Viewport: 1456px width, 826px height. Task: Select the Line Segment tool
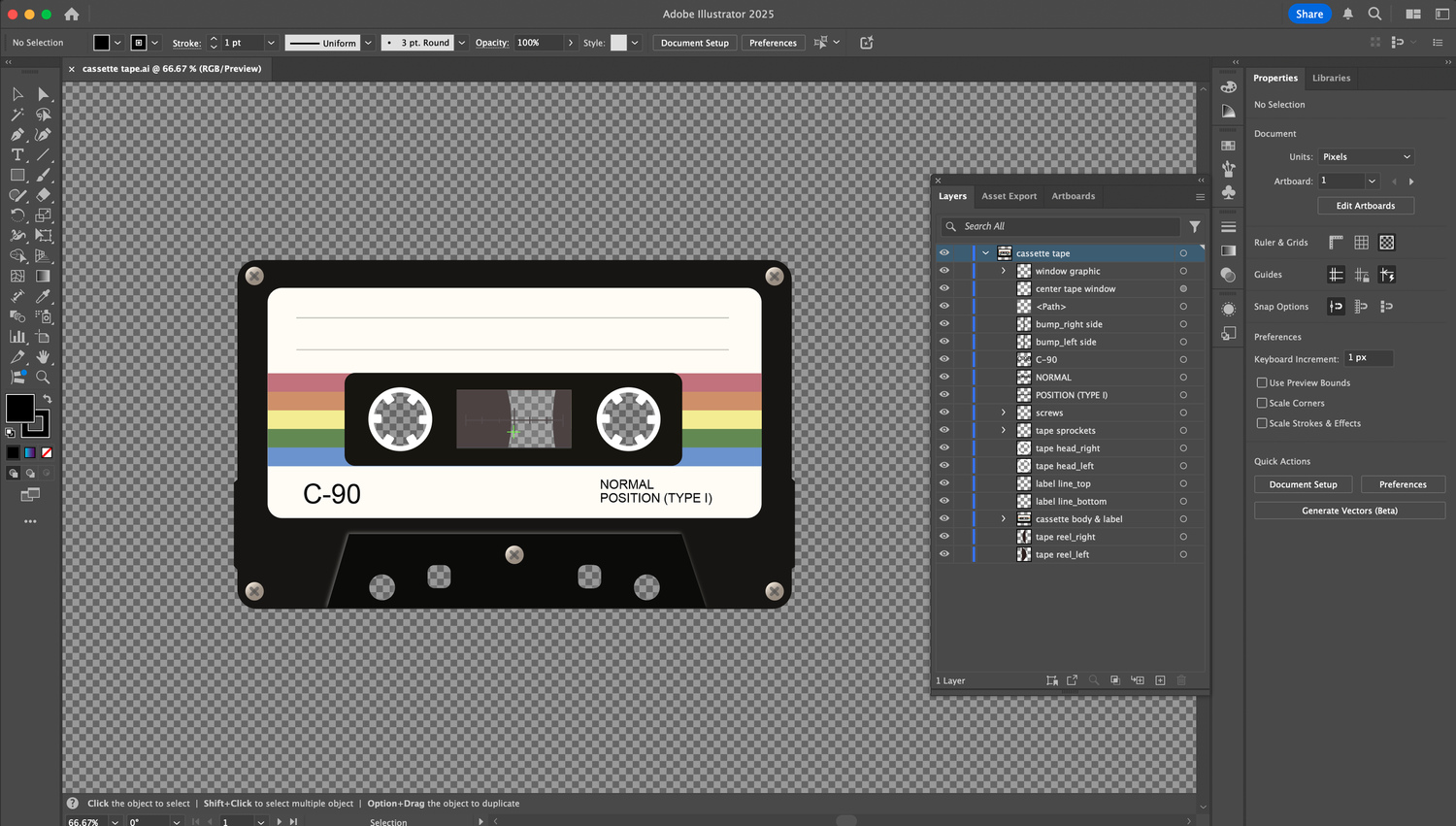(x=43, y=155)
